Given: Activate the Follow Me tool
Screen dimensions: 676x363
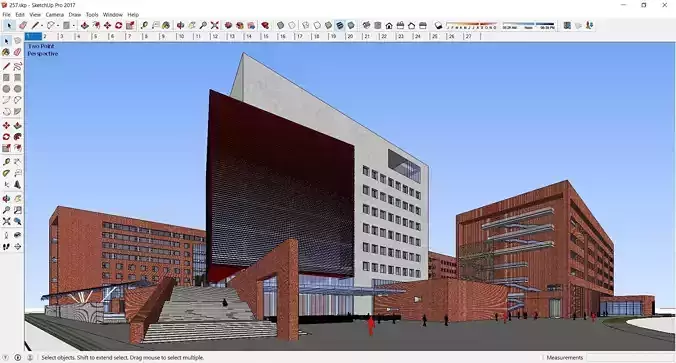Looking at the screenshot, I should [18, 137].
